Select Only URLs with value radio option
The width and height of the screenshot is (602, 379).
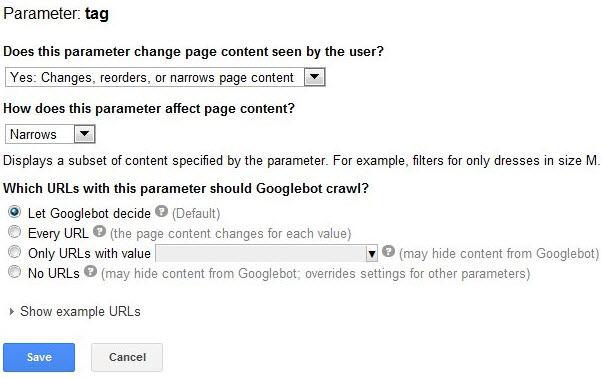pyautogui.click(x=15, y=252)
